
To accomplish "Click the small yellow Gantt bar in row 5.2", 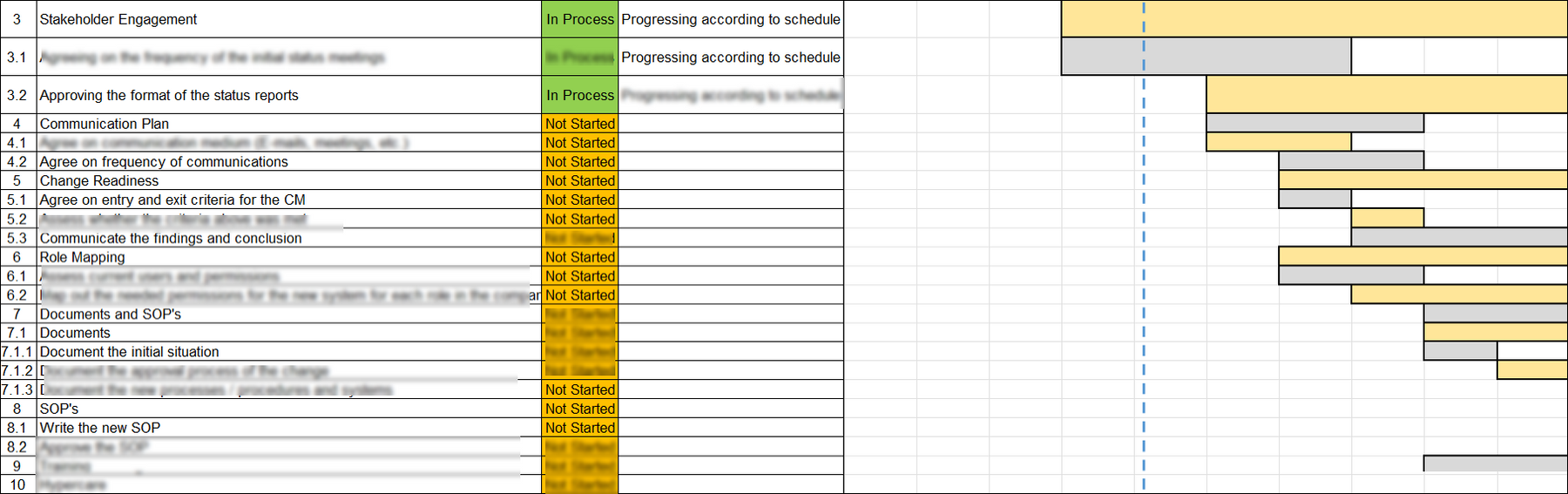I will pos(1388,218).
